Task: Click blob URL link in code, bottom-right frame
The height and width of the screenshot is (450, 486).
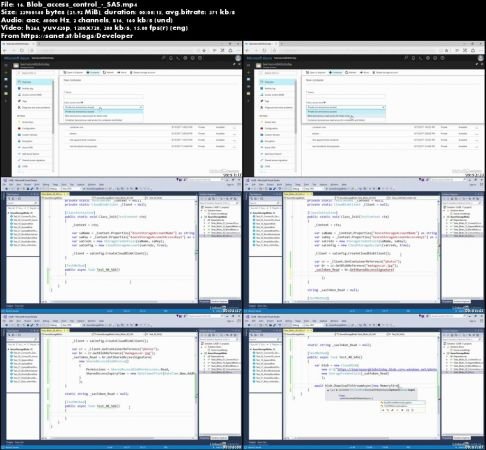Action: (x=387, y=370)
